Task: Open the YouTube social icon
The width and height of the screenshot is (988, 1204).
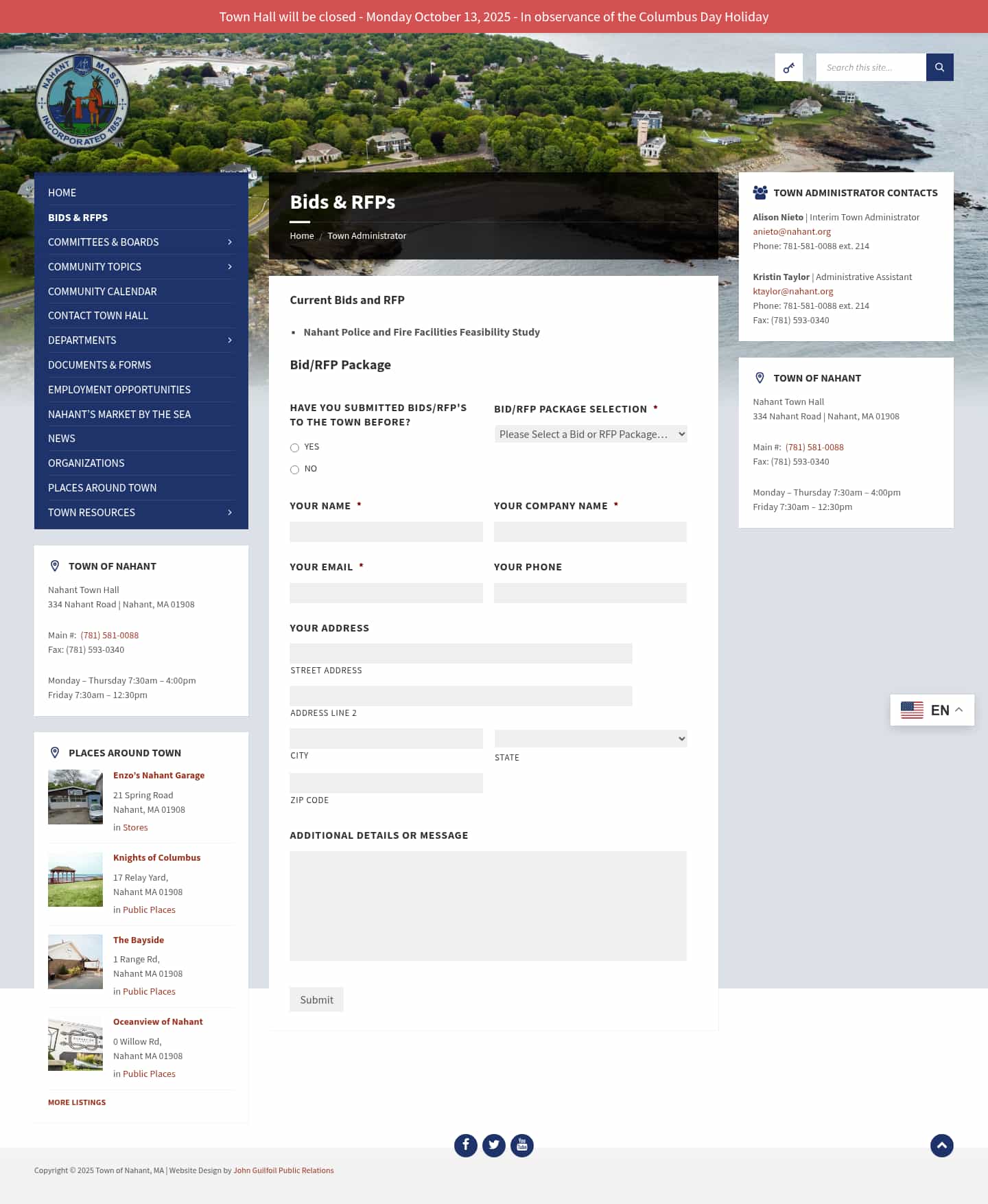Action: point(522,1145)
